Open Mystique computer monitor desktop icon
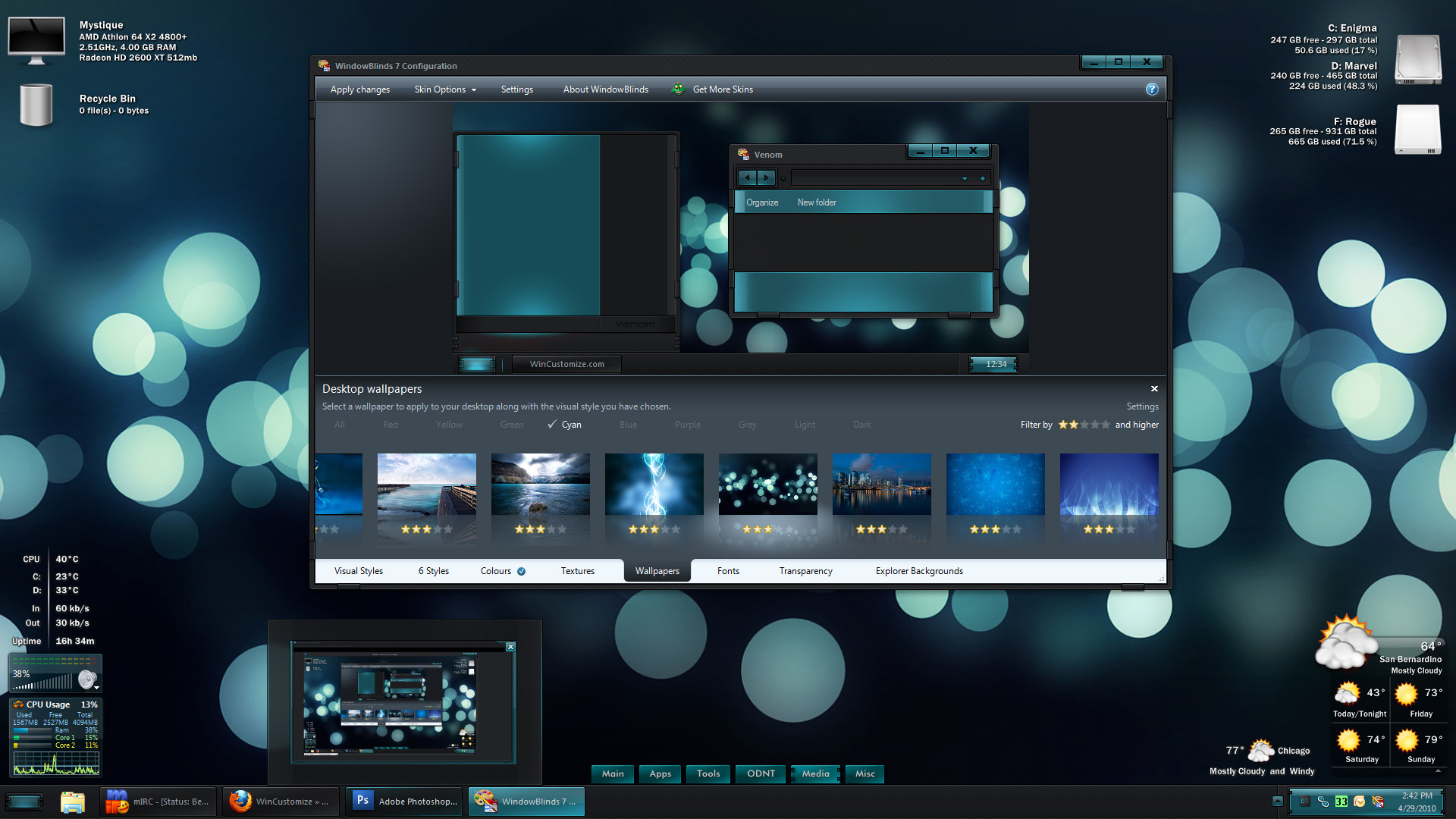This screenshot has width=1456, height=819. (x=36, y=42)
